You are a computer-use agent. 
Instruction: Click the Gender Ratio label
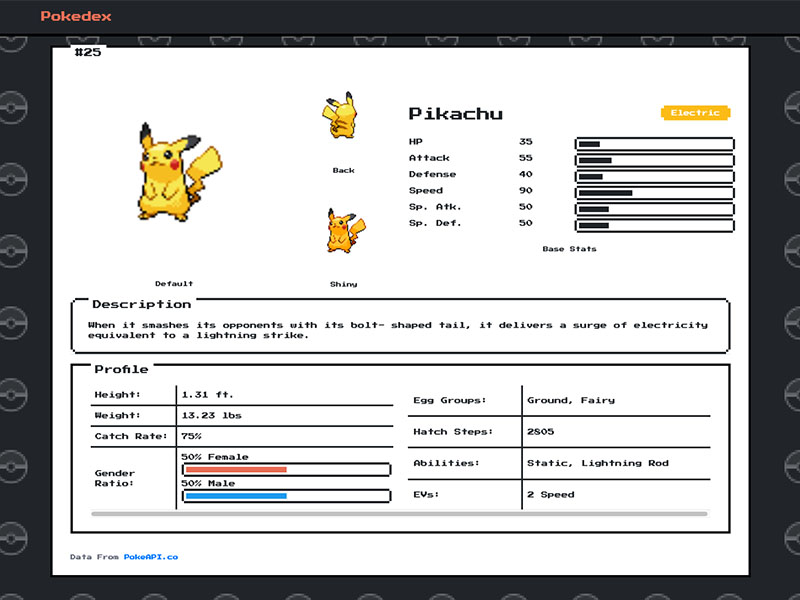pyautogui.click(x=115, y=478)
